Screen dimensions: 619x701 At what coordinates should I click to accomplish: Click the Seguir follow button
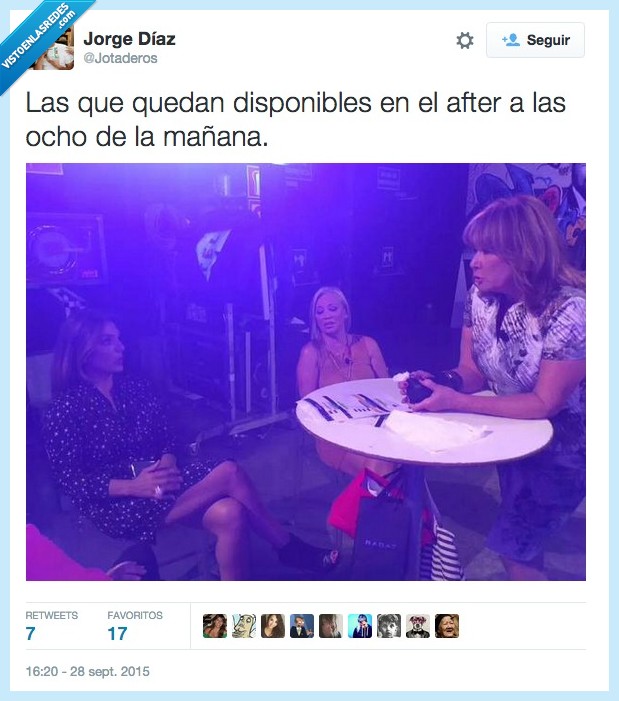[x=535, y=40]
